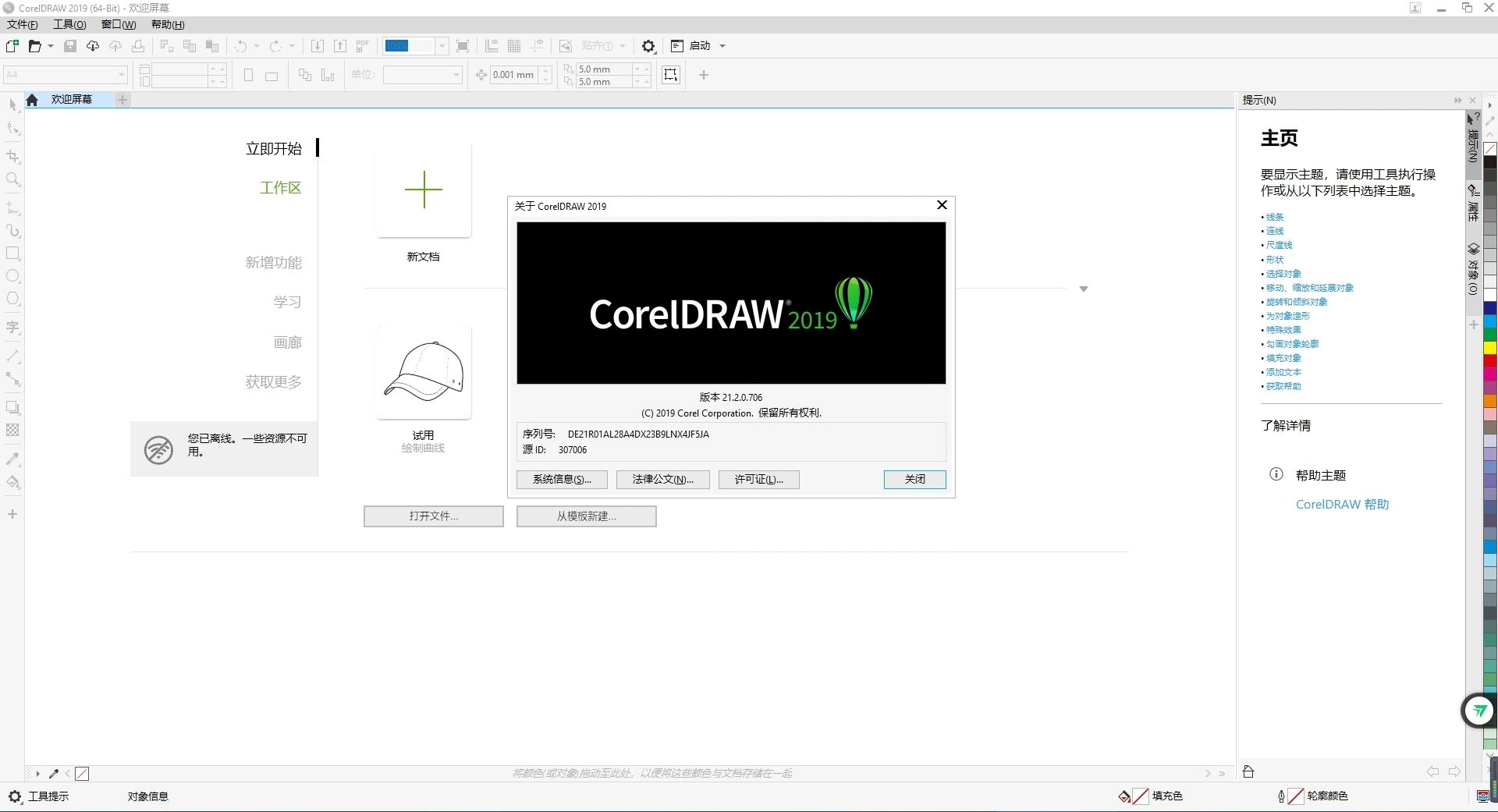Select the Interactive Fill bucket tool

point(12,481)
